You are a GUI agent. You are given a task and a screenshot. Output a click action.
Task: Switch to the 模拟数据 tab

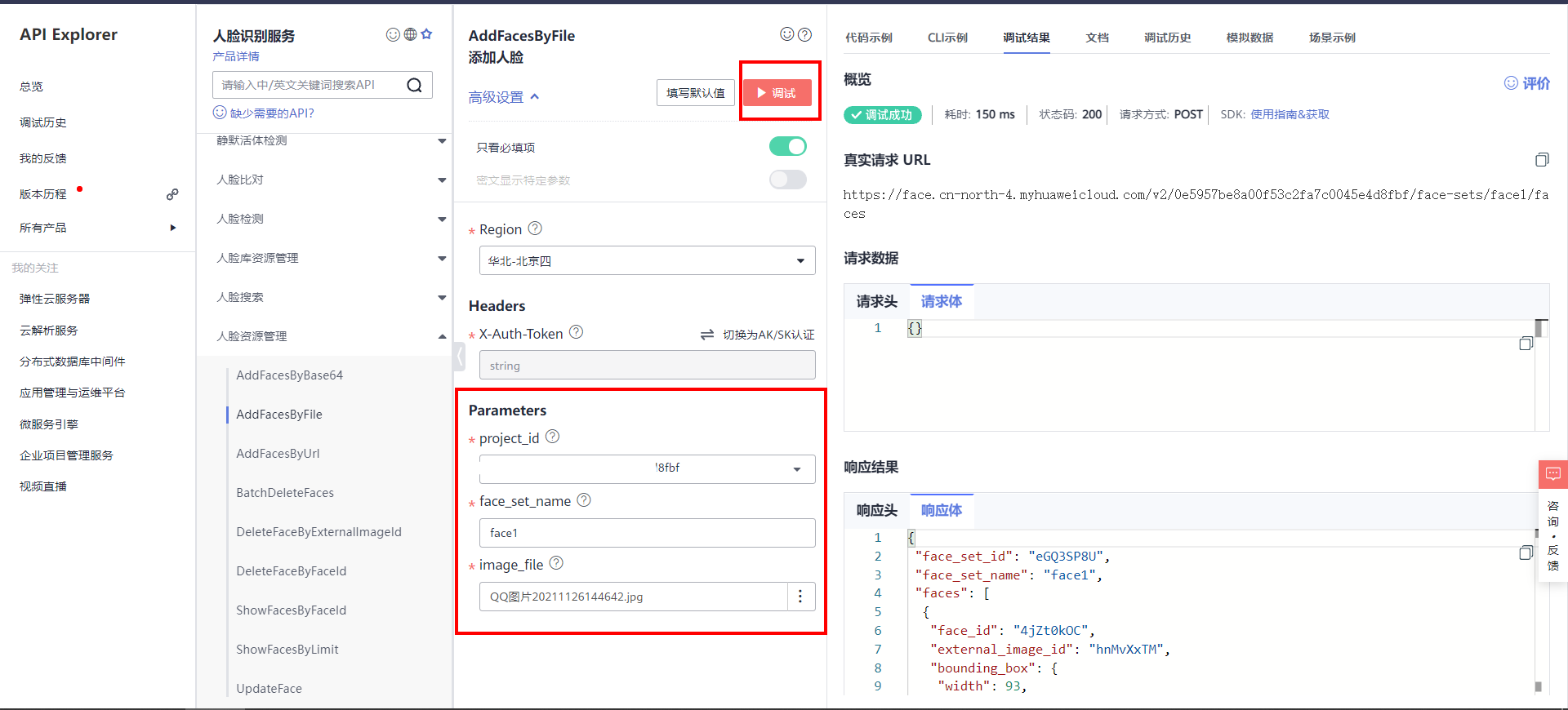pyautogui.click(x=1249, y=38)
